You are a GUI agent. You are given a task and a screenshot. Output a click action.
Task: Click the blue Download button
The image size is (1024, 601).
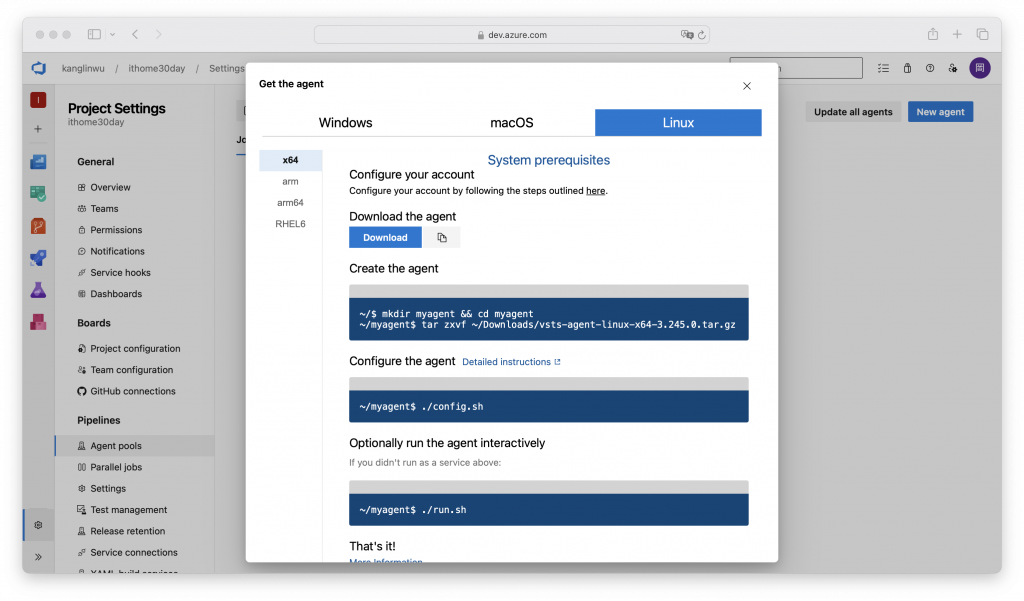click(x=385, y=238)
